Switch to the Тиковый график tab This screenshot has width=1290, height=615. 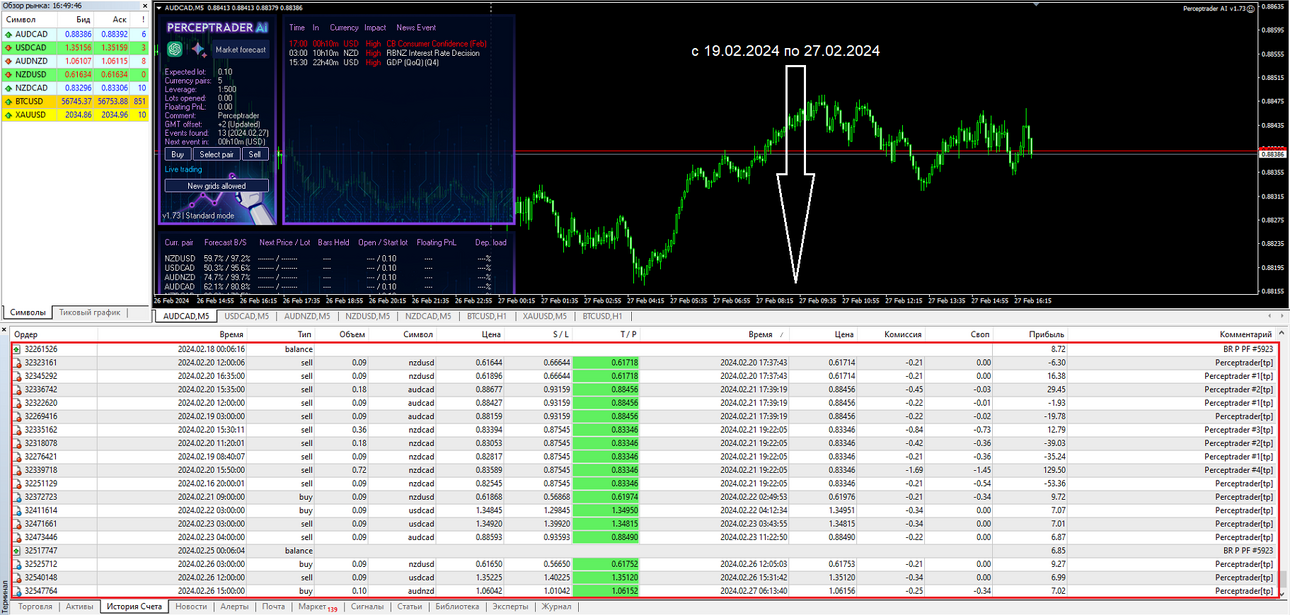[x=89, y=312]
